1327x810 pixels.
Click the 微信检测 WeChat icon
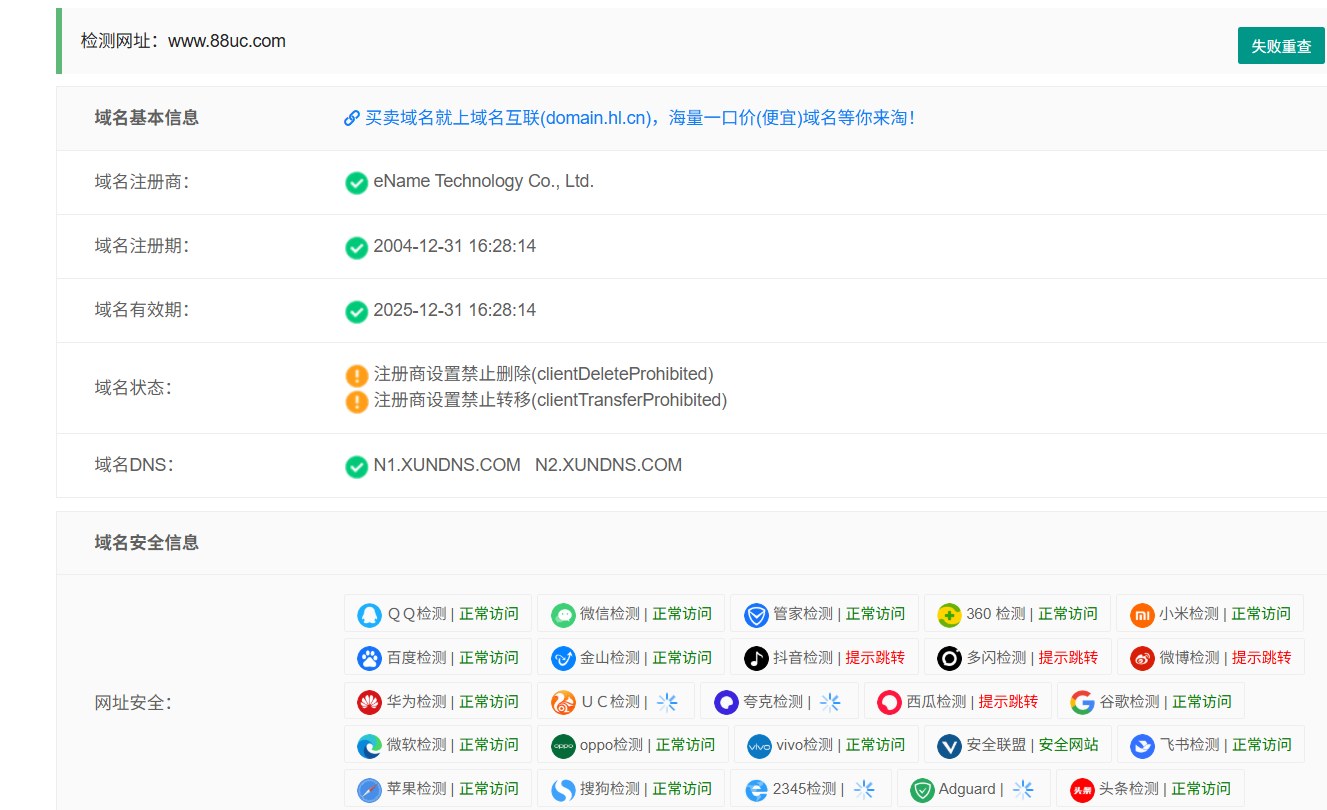click(562, 614)
